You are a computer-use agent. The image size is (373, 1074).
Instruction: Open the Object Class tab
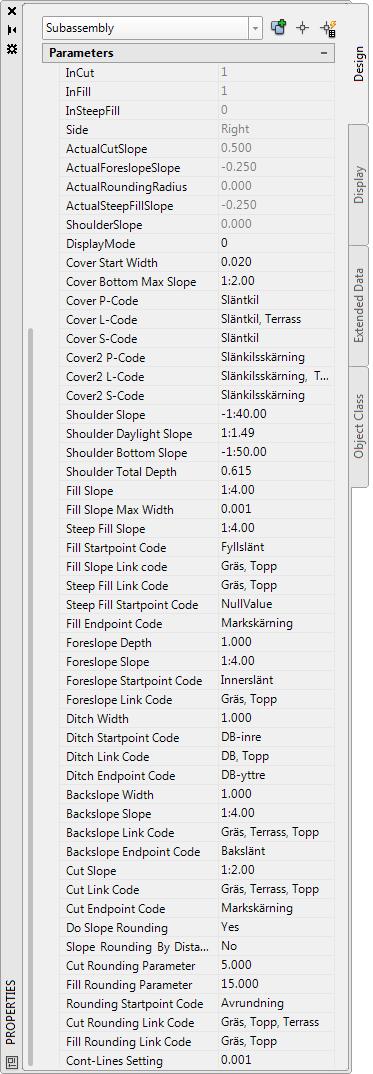click(359, 427)
